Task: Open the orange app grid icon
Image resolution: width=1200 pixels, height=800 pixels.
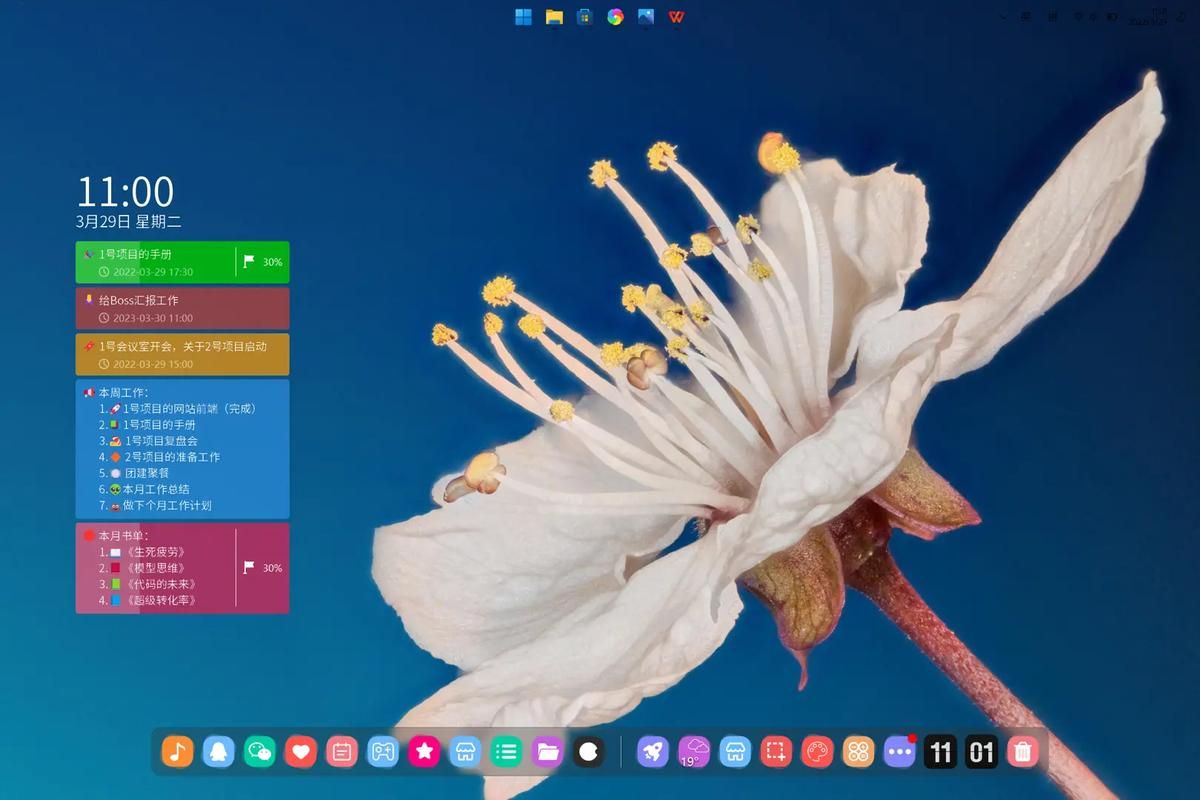Action: pyautogui.click(x=859, y=751)
